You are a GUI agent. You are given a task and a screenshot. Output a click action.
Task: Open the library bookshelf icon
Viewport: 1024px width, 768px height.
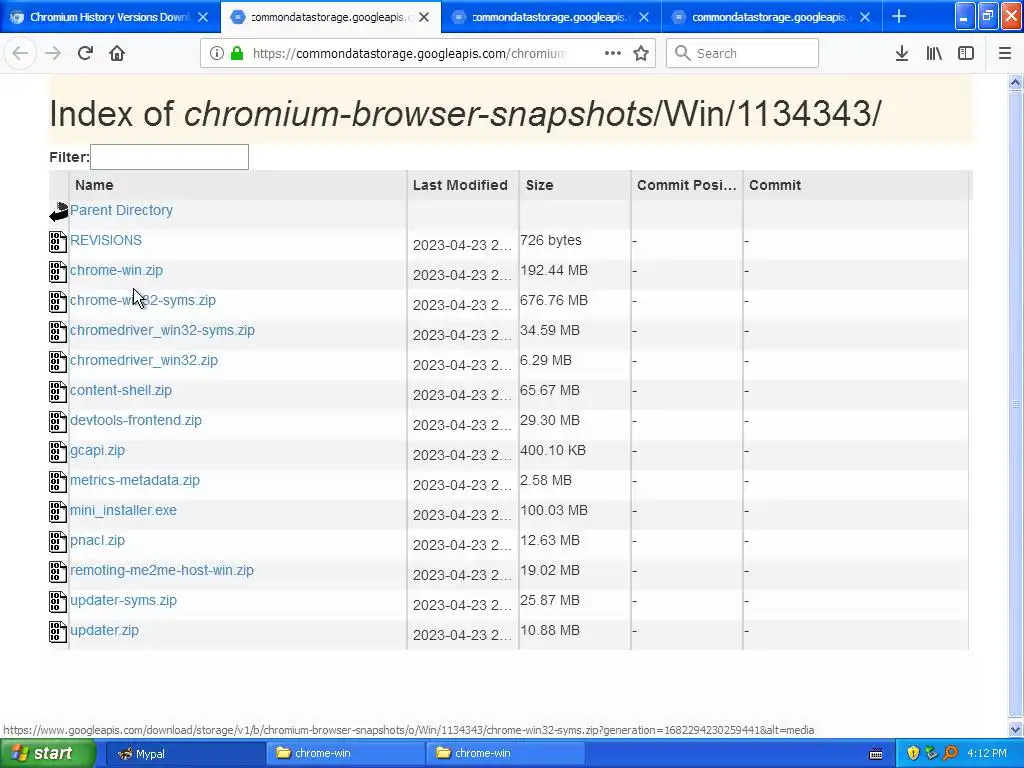tap(934, 53)
